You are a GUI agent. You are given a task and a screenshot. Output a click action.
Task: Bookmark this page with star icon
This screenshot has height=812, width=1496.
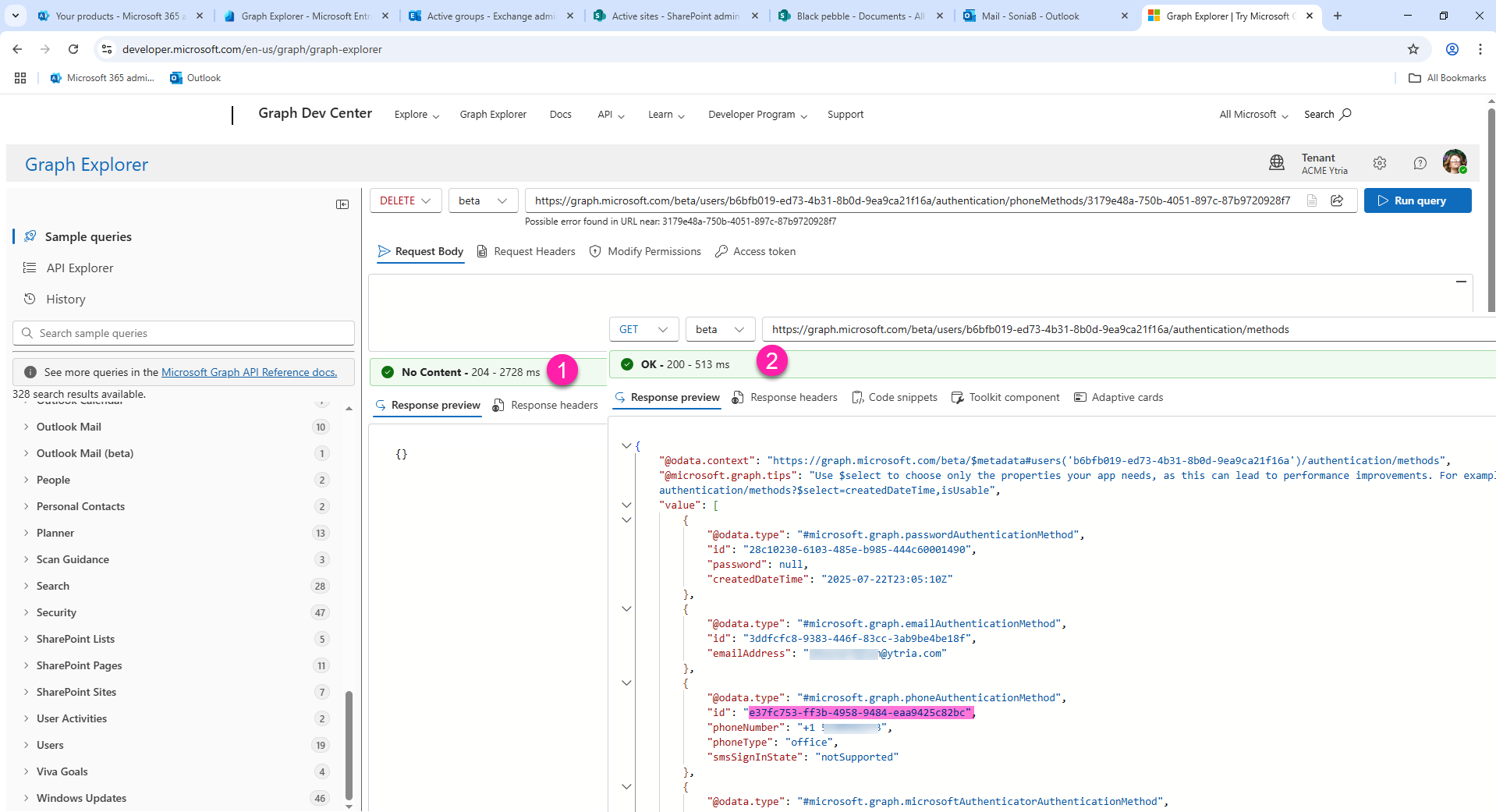(x=1413, y=49)
